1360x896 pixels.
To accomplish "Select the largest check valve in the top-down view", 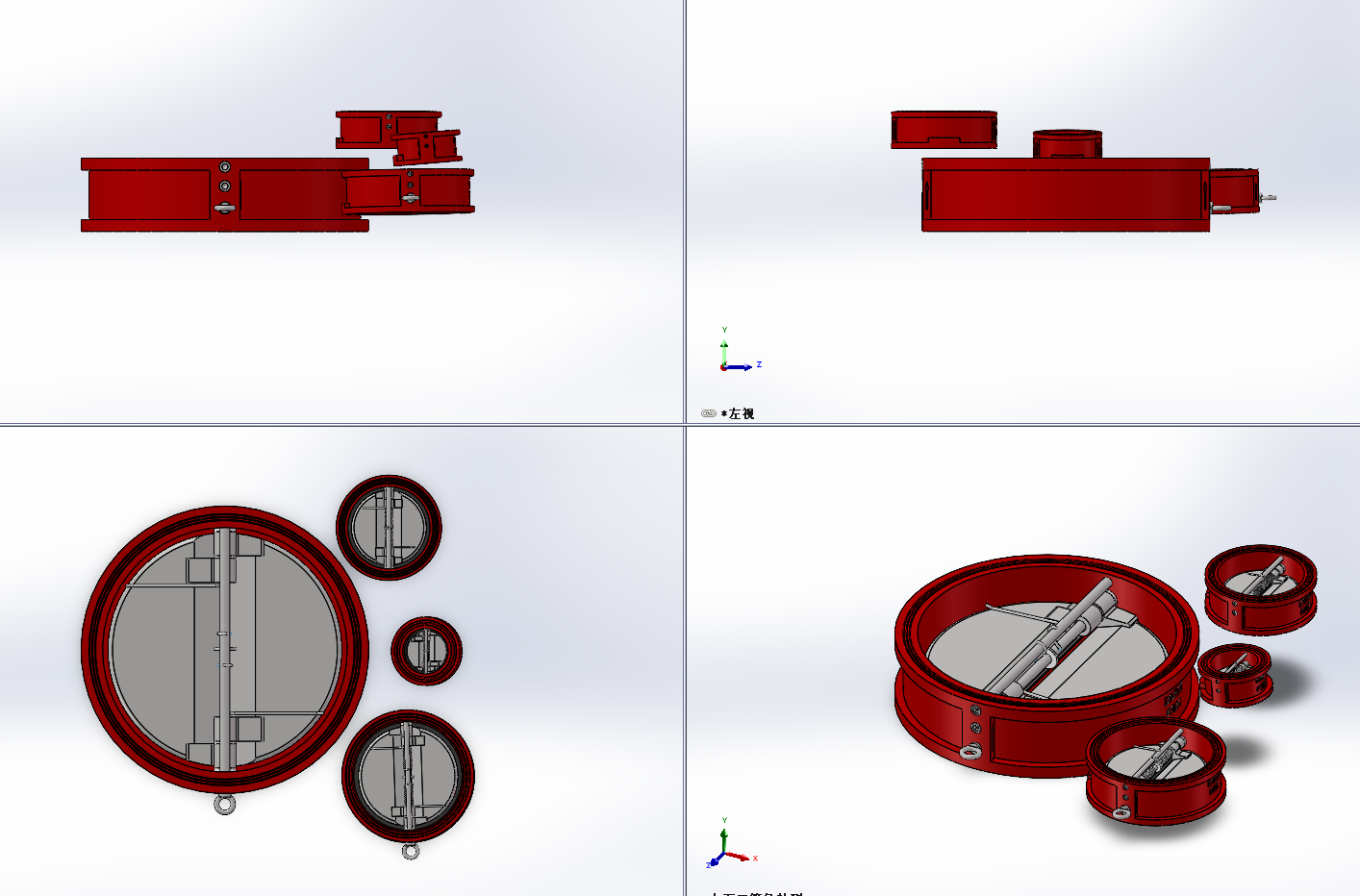I will pos(225,650).
